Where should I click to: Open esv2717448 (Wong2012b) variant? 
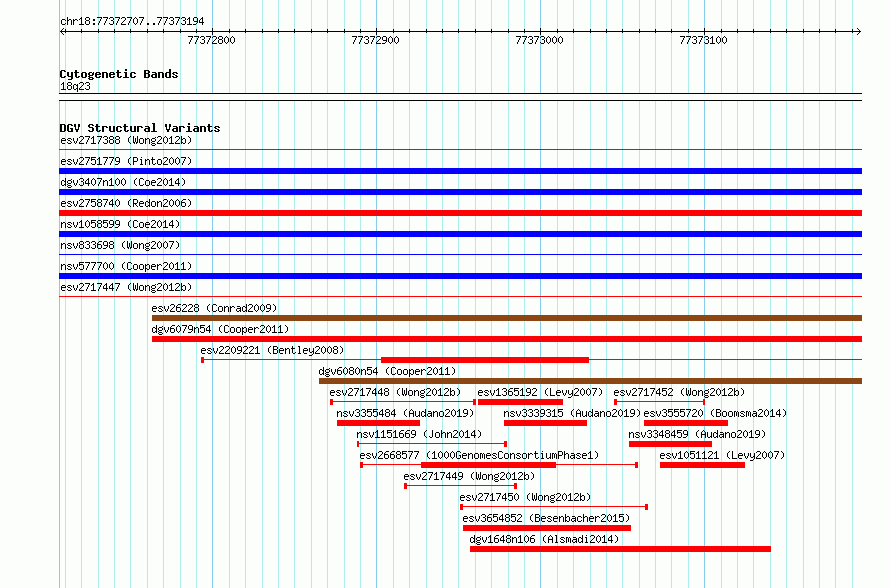395,392
